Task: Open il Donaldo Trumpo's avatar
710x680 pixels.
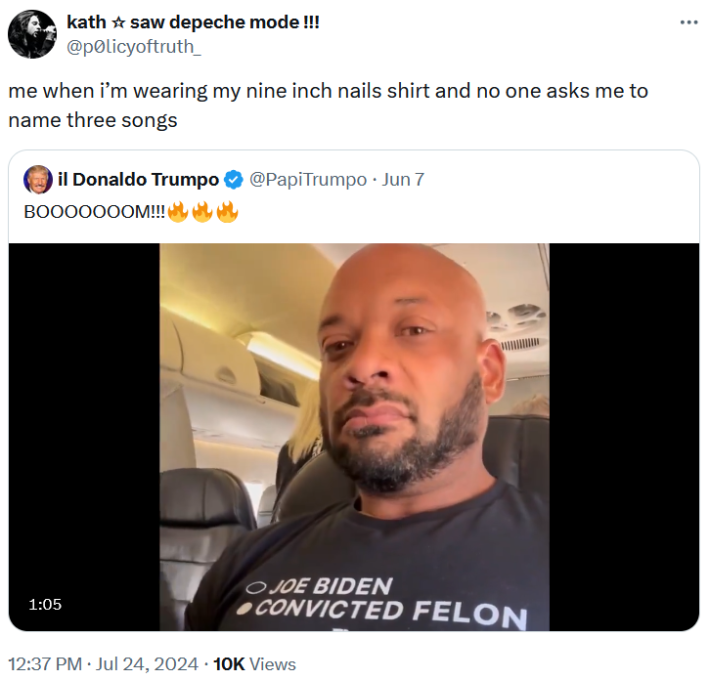Action: pyautogui.click(x=38, y=180)
